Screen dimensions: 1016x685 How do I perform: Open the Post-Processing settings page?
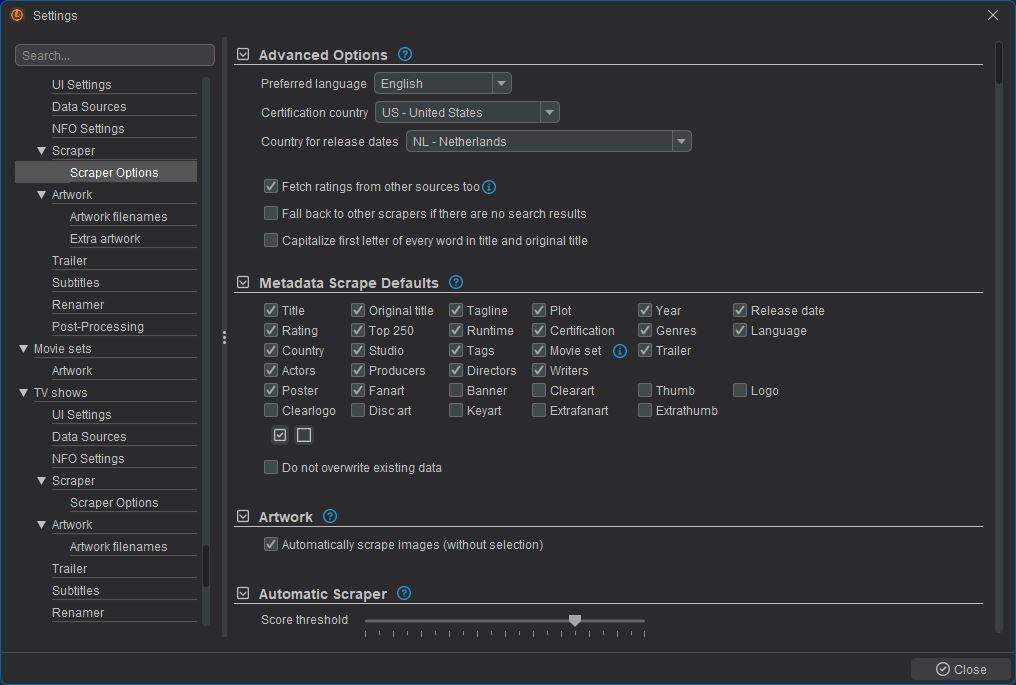(98, 327)
